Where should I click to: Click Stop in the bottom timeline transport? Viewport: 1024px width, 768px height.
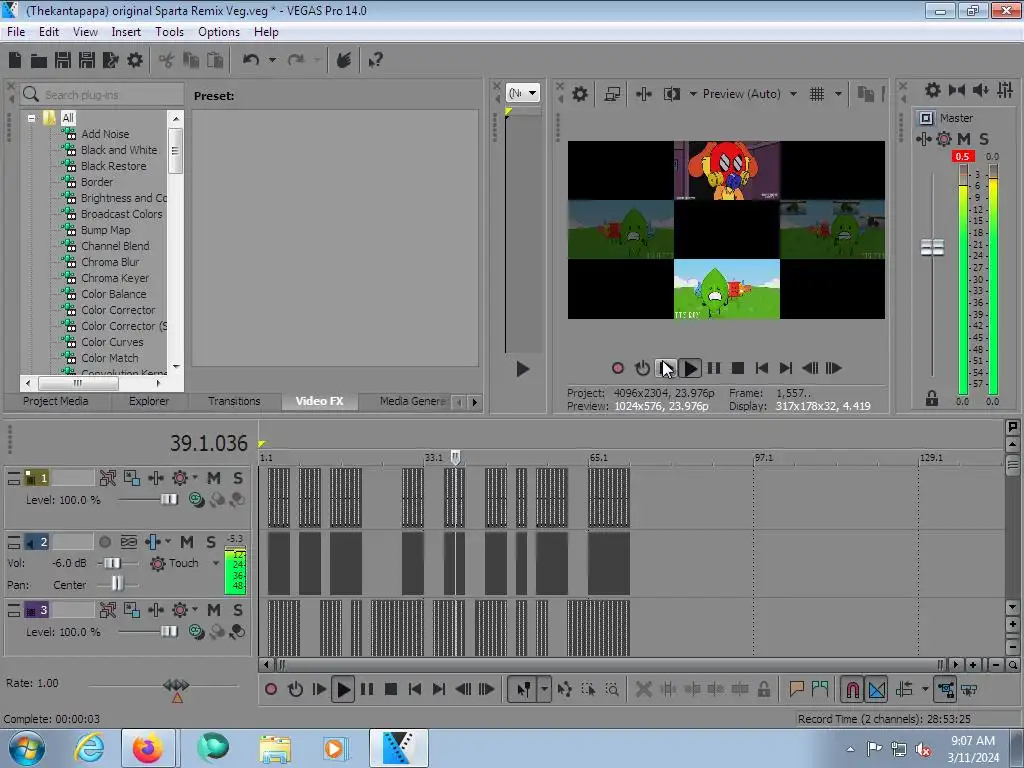(x=391, y=689)
